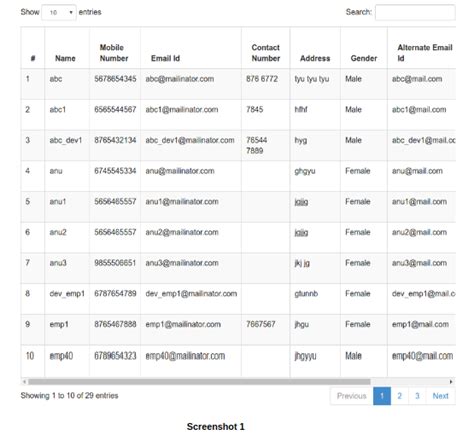Click contact number 7667567
474x435 pixels.
261,324
